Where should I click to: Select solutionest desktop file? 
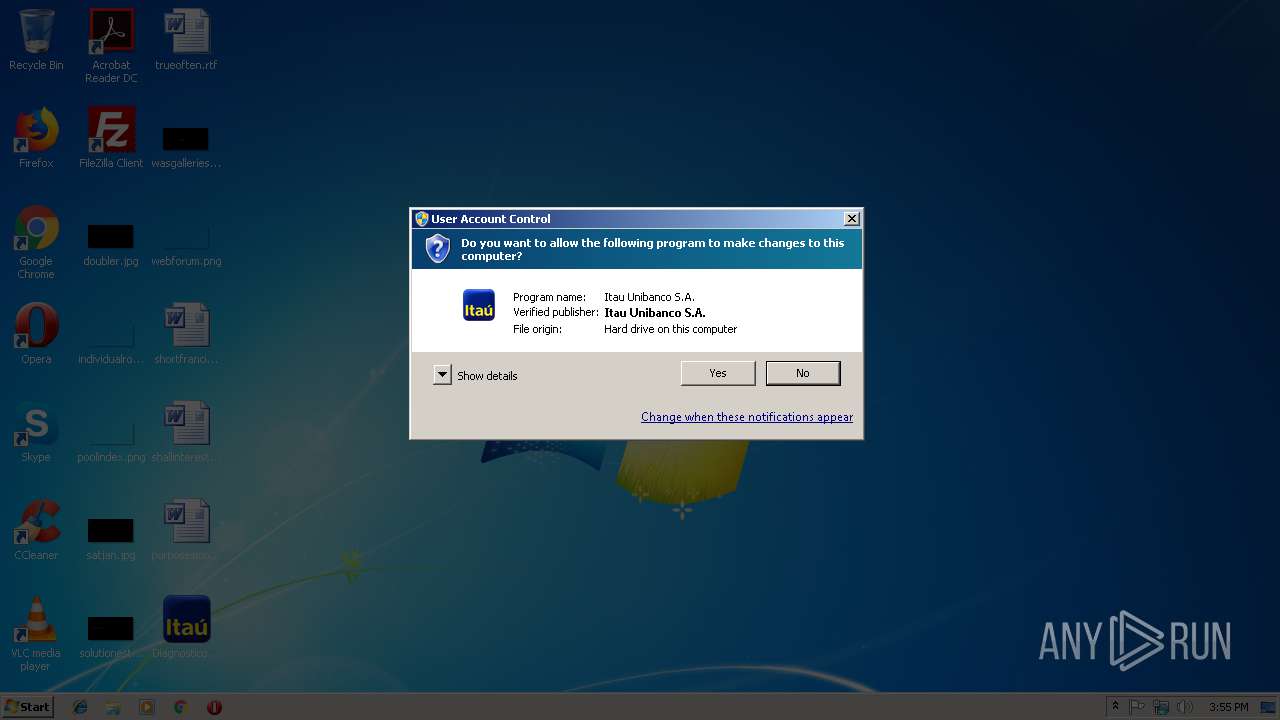point(111,636)
